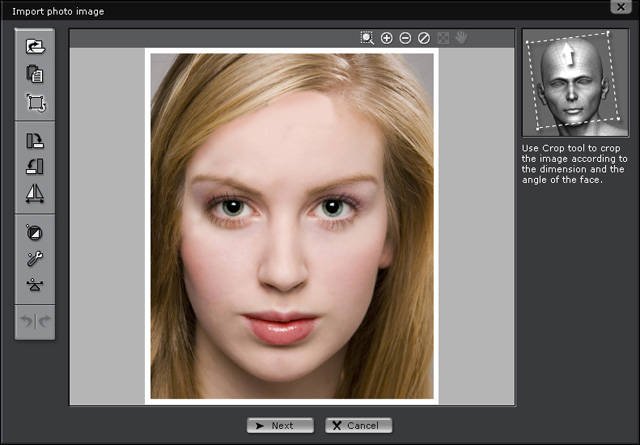640x445 pixels.
Task: Rotate the image clockwise
Action: [35, 140]
